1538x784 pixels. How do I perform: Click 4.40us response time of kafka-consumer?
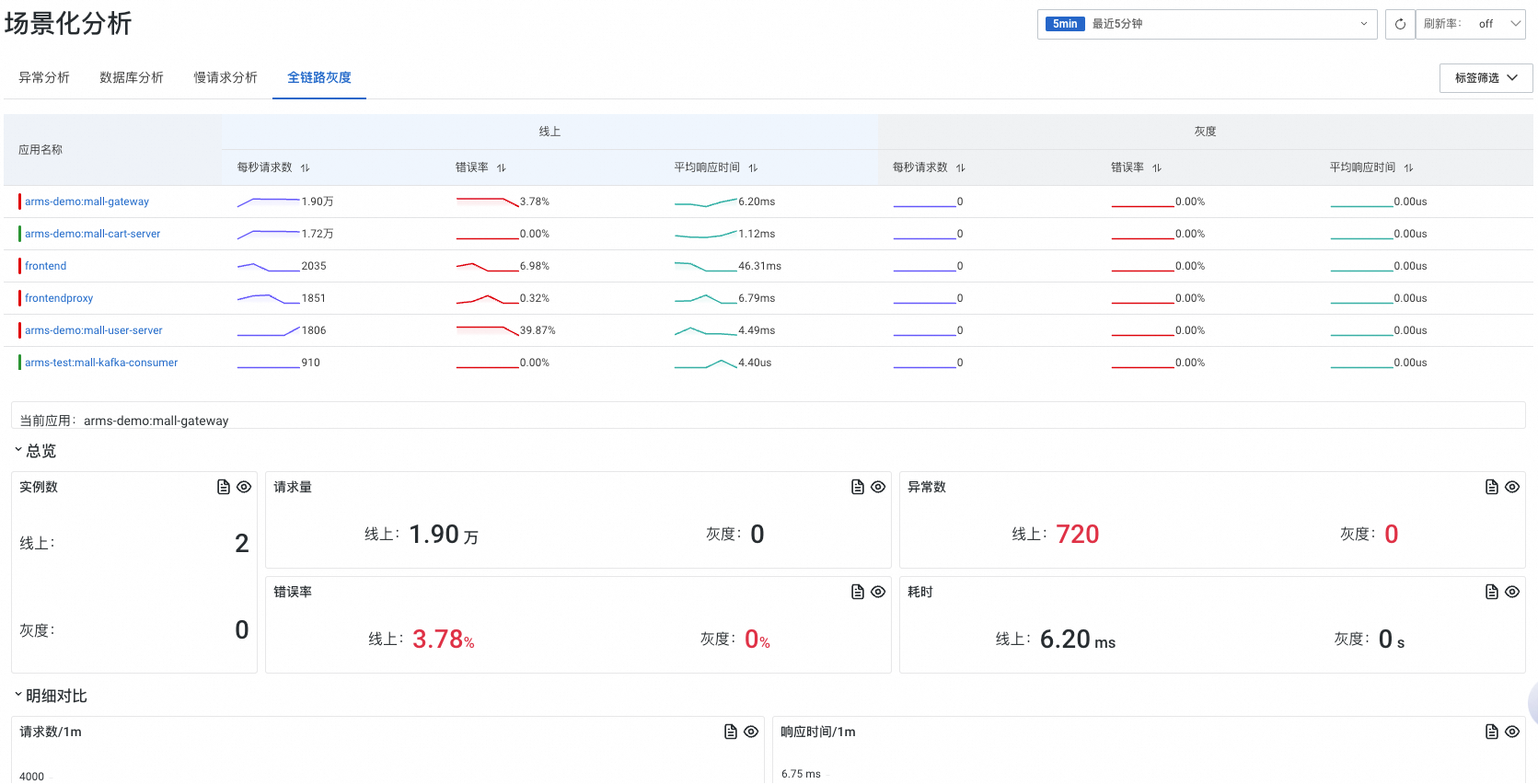point(755,363)
